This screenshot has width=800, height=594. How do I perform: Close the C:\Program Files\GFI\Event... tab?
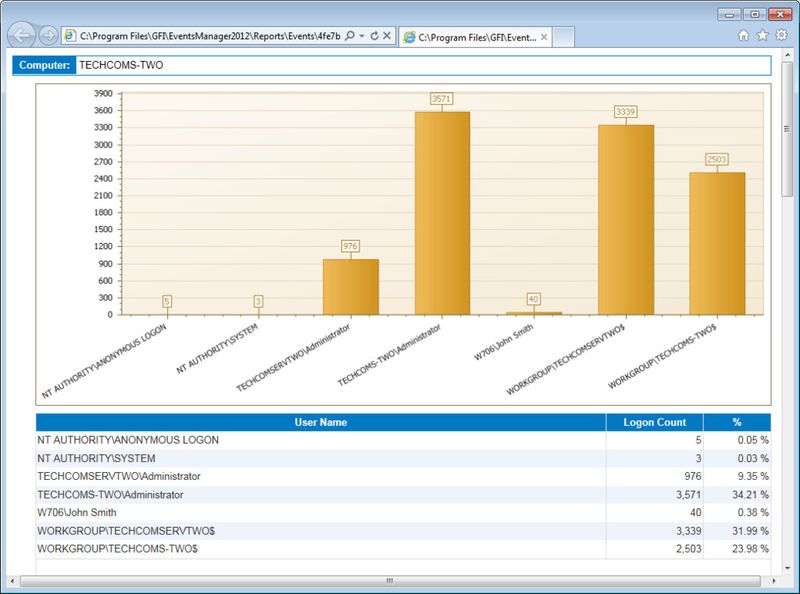pos(544,37)
